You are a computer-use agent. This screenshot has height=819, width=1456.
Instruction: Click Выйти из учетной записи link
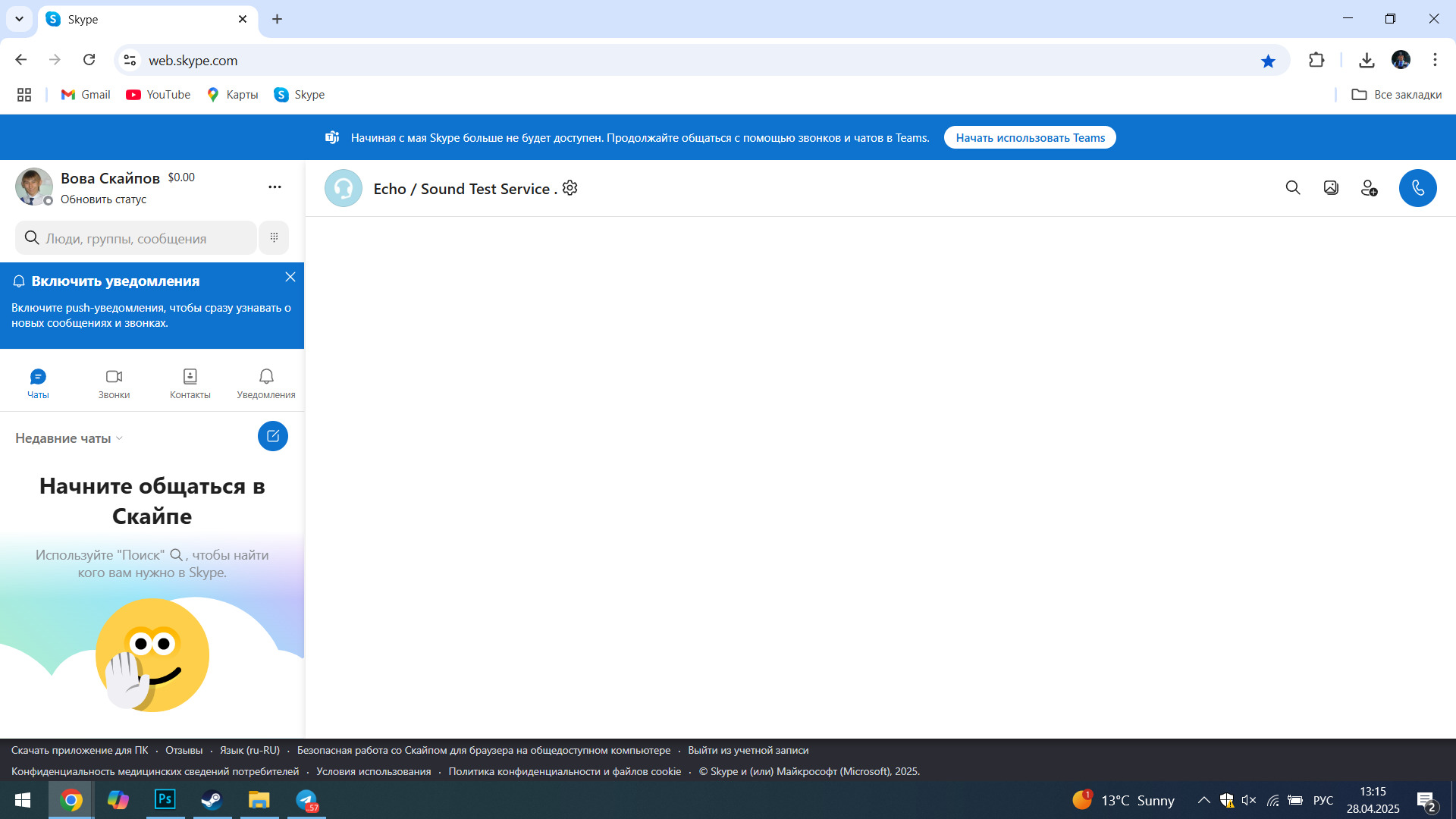[x=748, y=750]
